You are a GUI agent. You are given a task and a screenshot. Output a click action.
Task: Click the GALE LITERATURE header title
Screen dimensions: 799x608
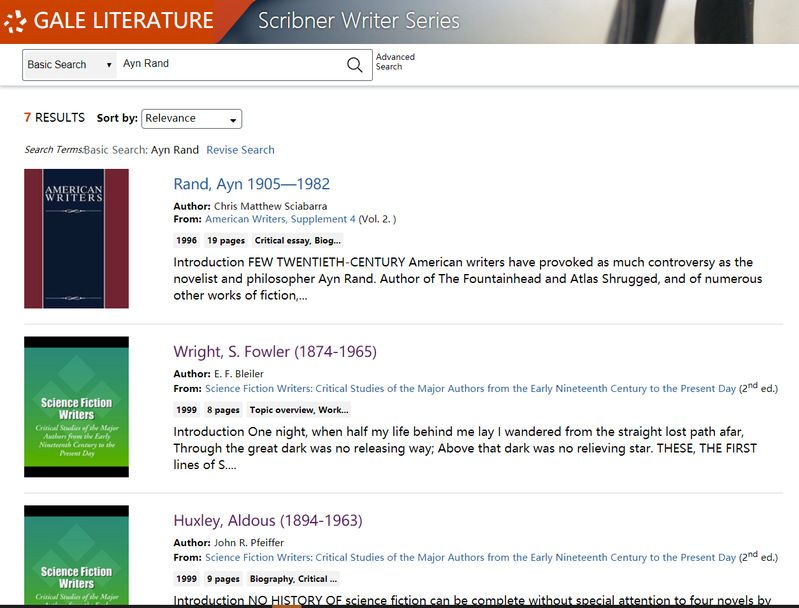pyautogui.click(x=123, y=21)
